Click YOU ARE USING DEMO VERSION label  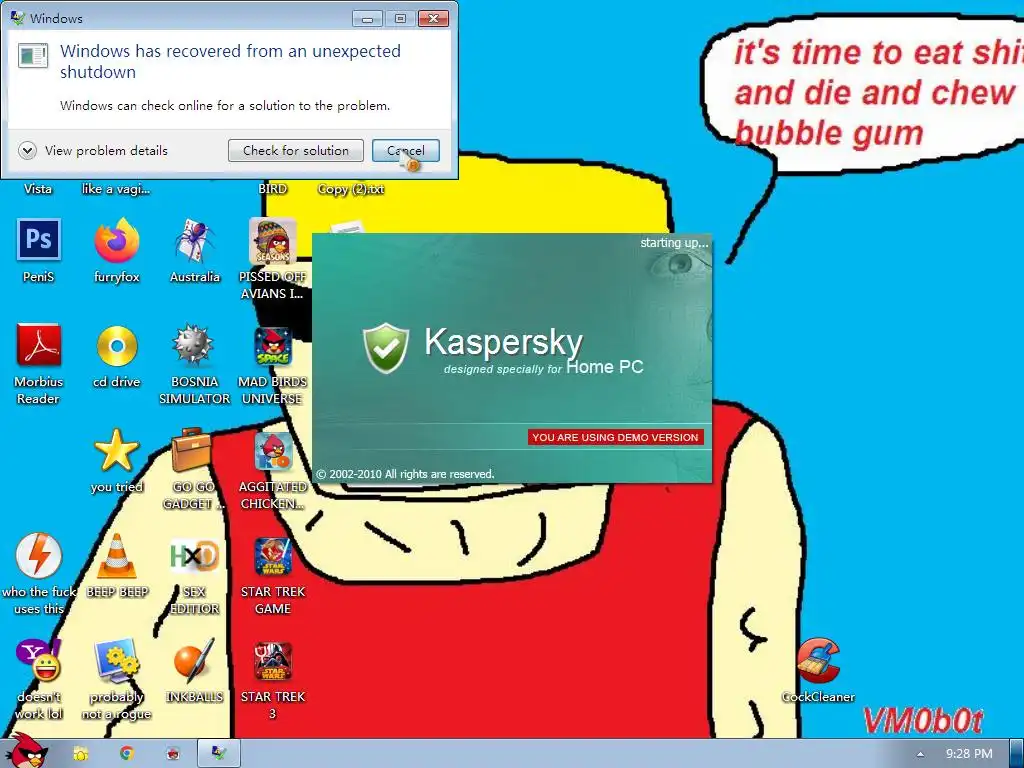click(615, 437)
